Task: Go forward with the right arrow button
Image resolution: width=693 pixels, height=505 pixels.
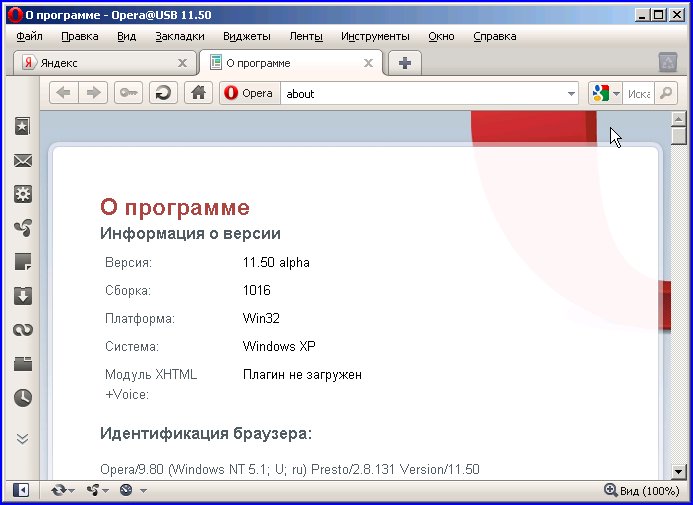Action: (93, 93)
